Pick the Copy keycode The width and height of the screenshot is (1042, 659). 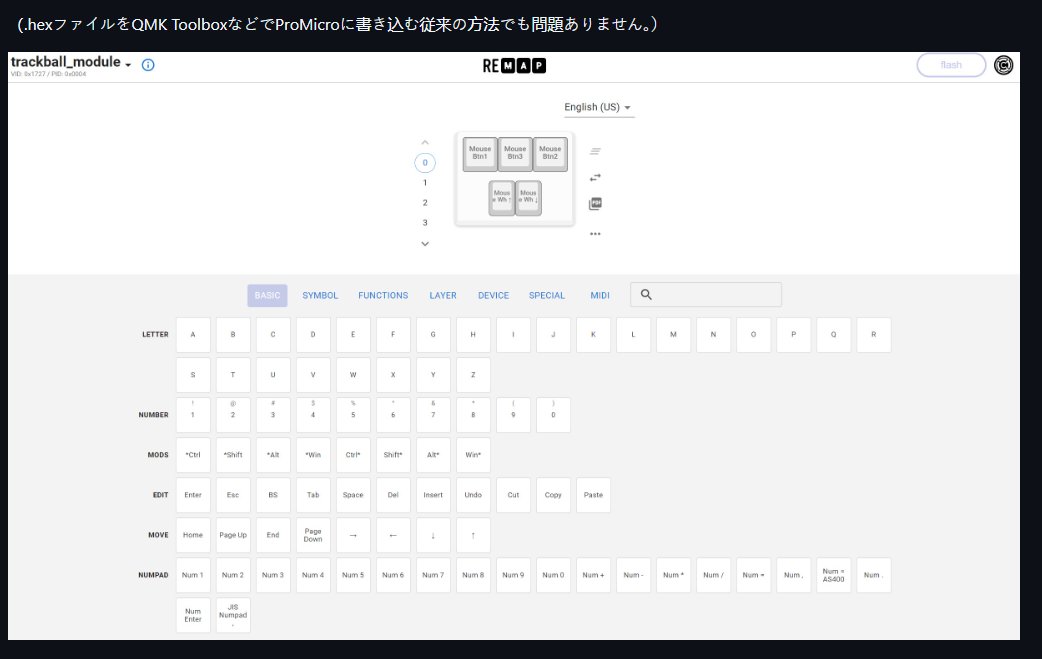(554, 495)
